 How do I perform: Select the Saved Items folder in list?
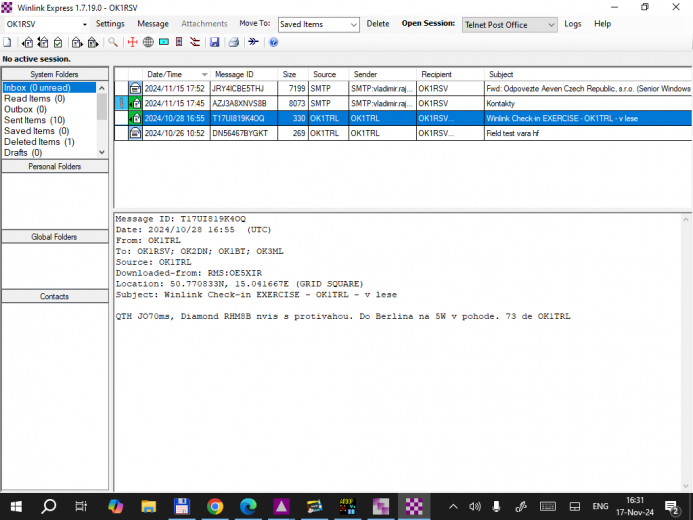tap(37, 131)
